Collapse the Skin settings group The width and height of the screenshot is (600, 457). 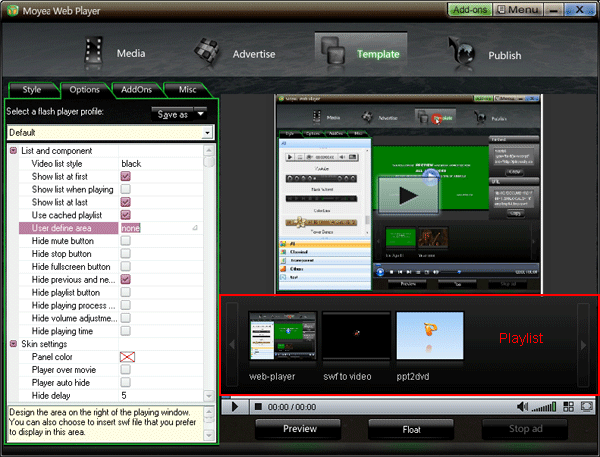(x=13, y=344)
